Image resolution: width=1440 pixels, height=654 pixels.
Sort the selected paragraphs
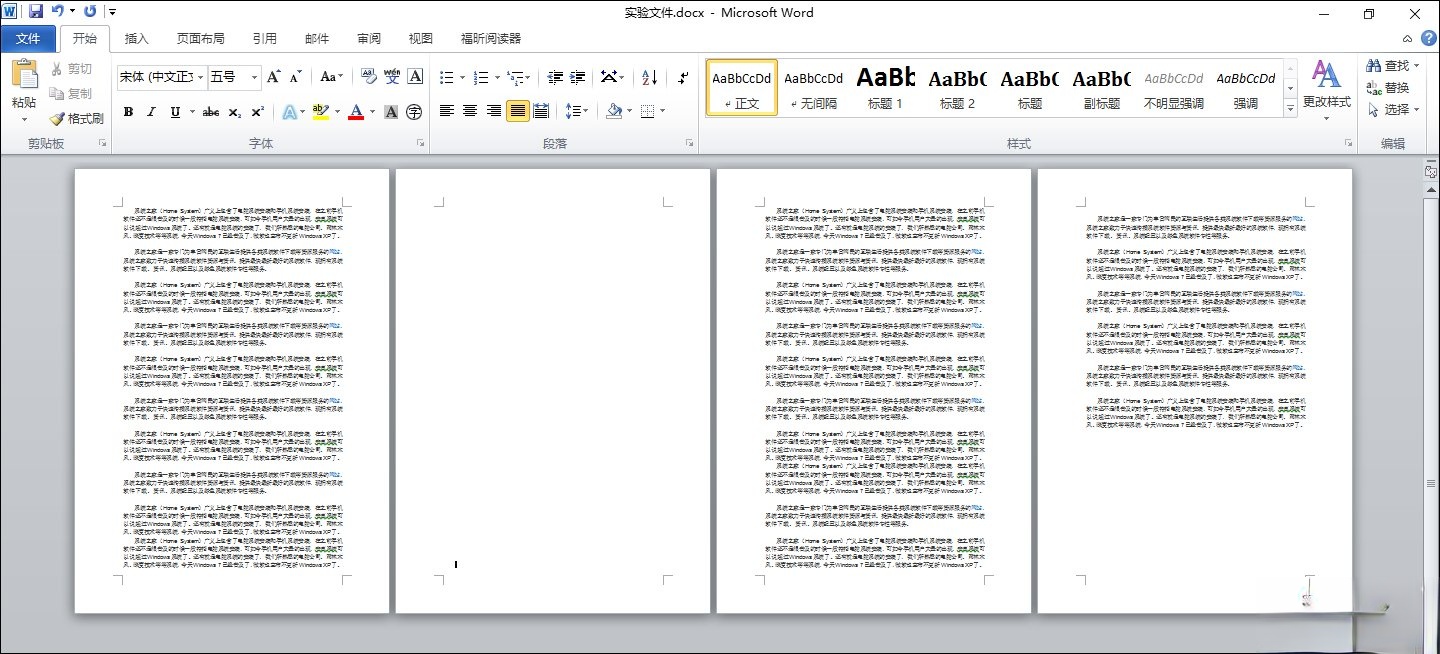coord(649,77)
